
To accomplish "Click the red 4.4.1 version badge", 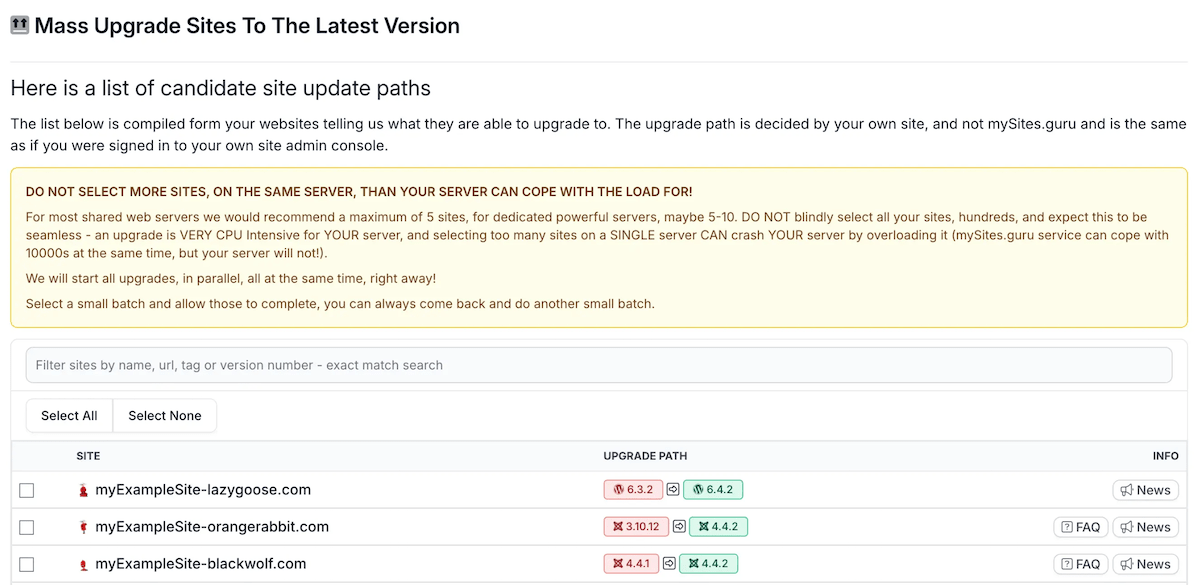I will click(x=631, y=564).
